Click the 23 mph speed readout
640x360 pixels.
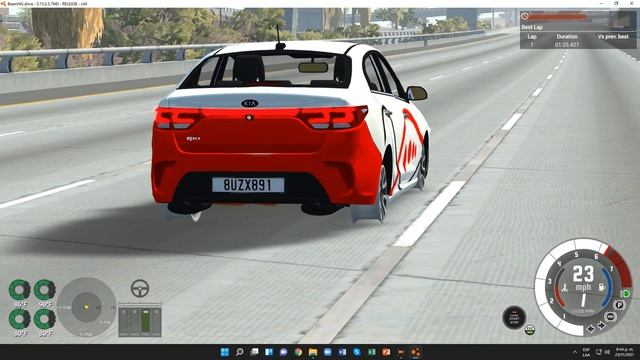pos(583,274)
